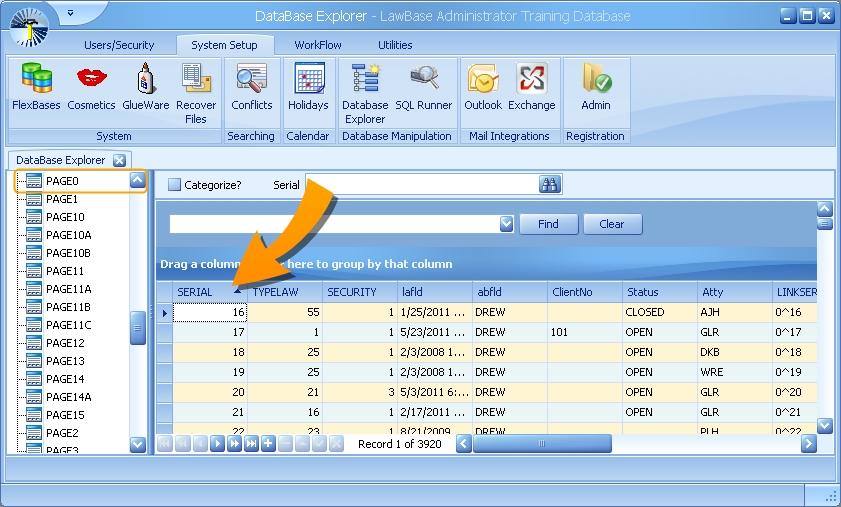Screen dimensions: 841x507
Task: Select PAGE15 in the table tree
Action: (65, 415)
